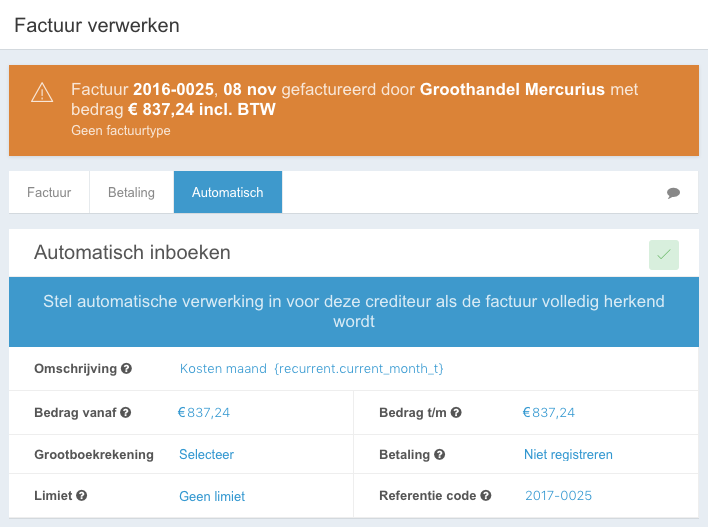Edit Bedrag t/m value €837,24
708x527 pixels.
(x=549, y=412)
